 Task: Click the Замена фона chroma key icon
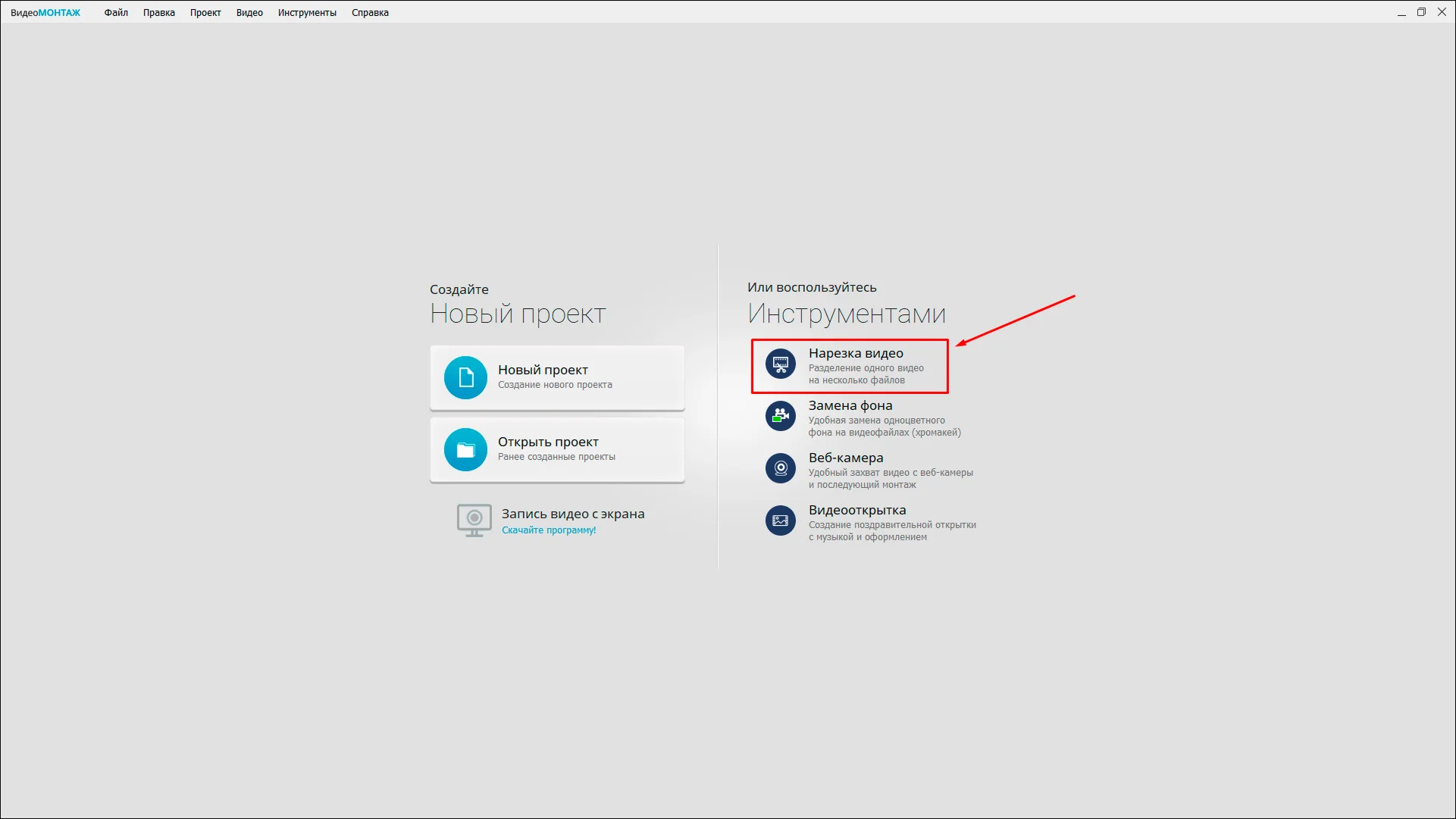[x=780, y=416]
